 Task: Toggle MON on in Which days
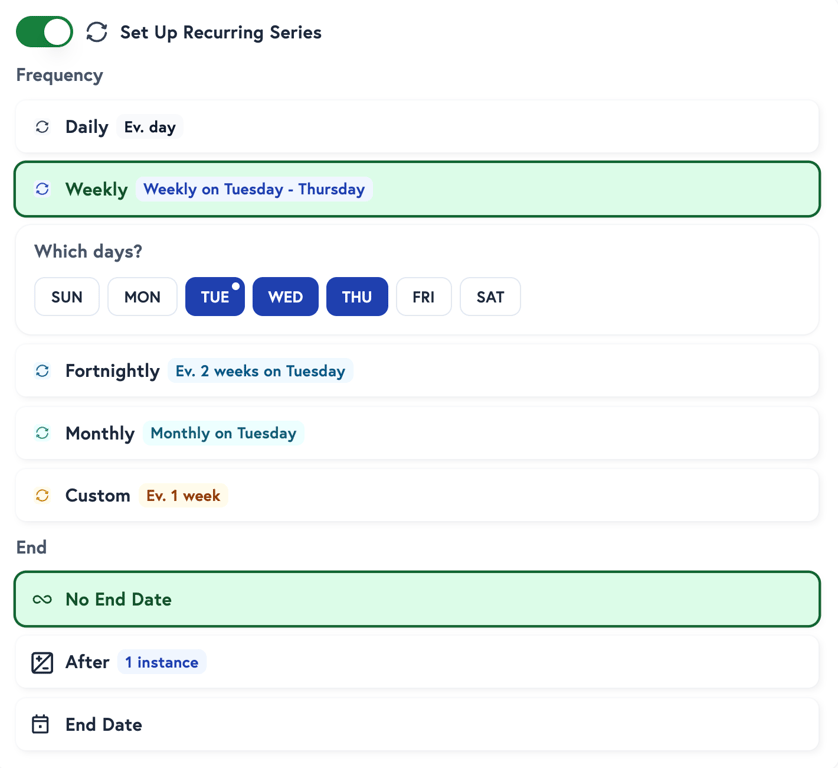pos(142,296)
